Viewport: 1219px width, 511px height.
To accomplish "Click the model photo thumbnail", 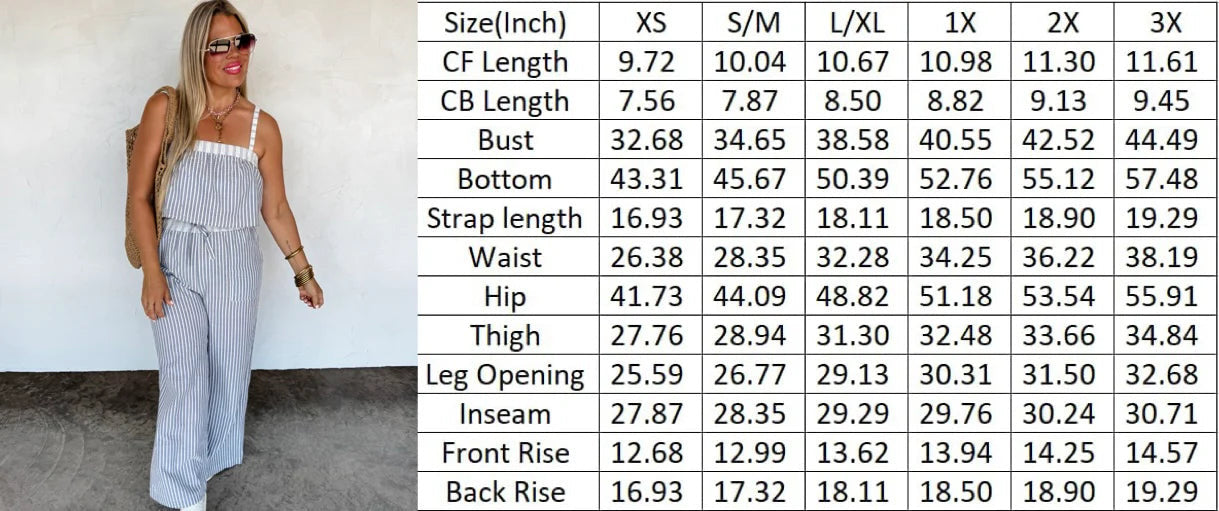I will 209,255.
